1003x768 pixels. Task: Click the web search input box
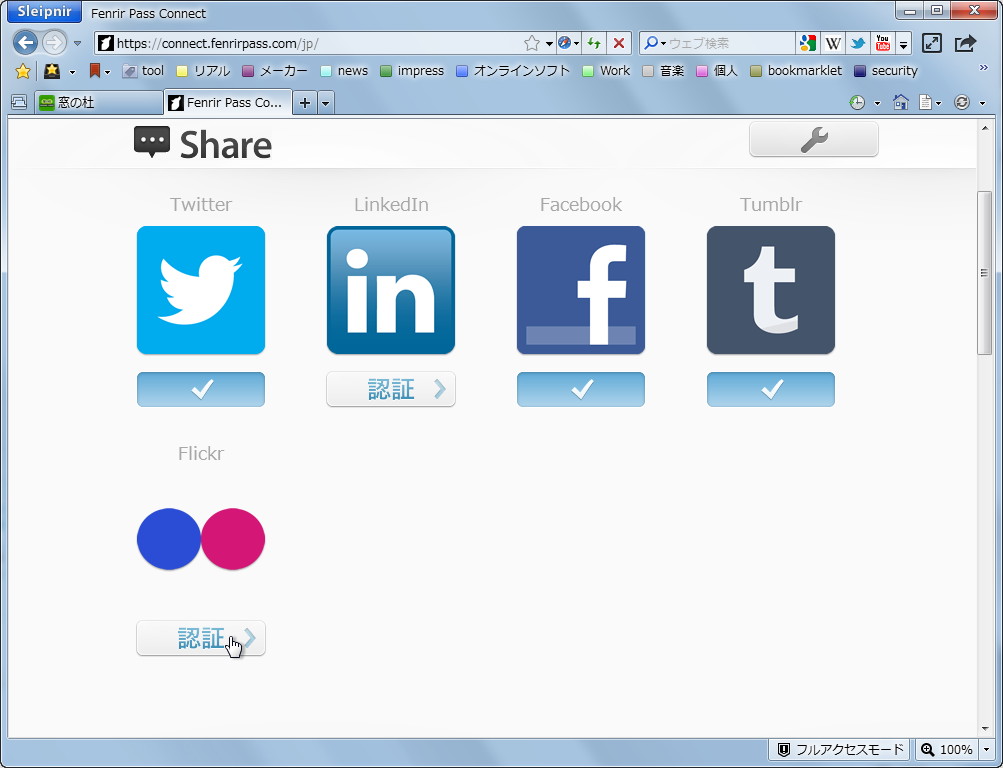[729, 43]
